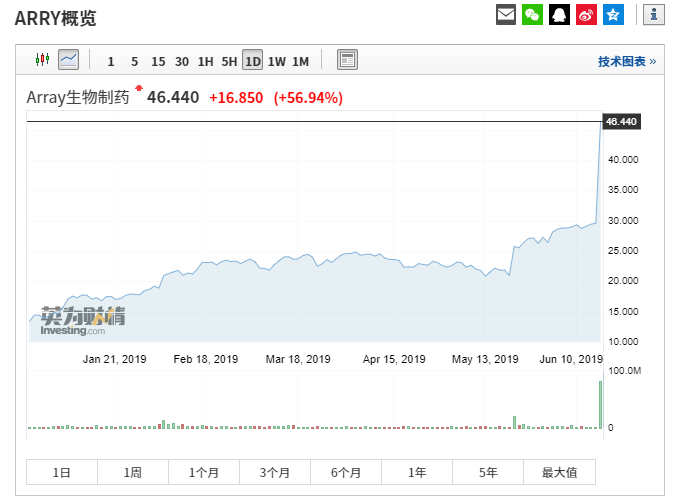Select the 1M interval

click(300, 62)
